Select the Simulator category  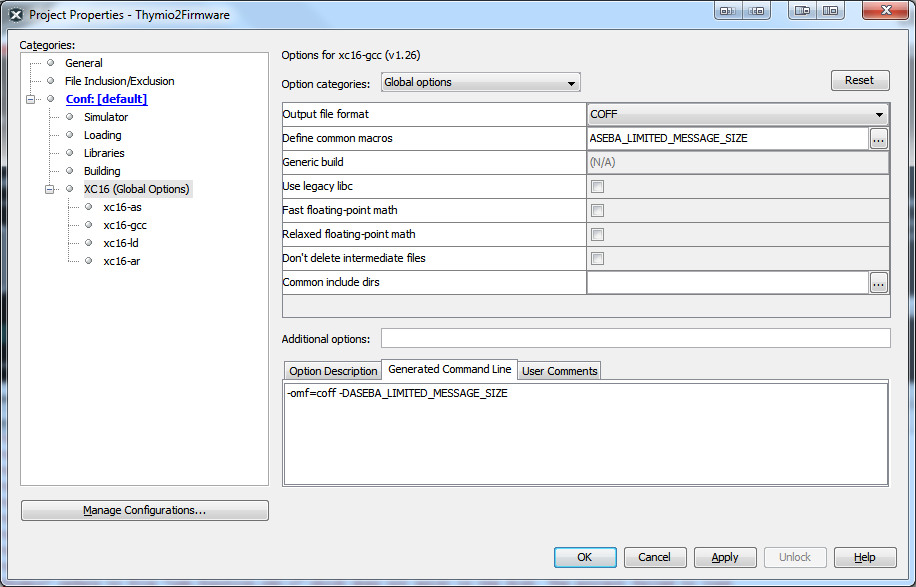coord(106,117)
